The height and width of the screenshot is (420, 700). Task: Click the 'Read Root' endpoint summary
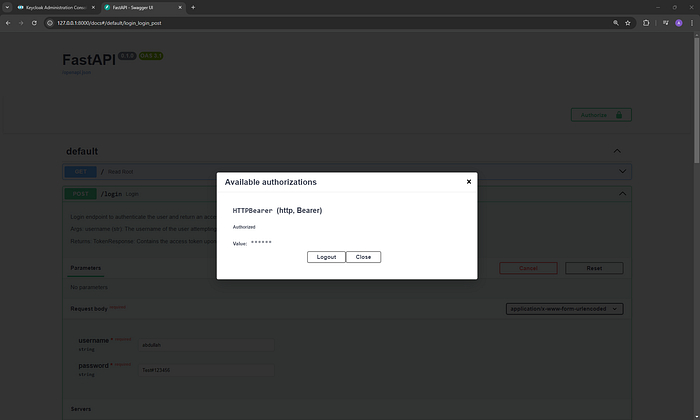[x=121, y=172]
